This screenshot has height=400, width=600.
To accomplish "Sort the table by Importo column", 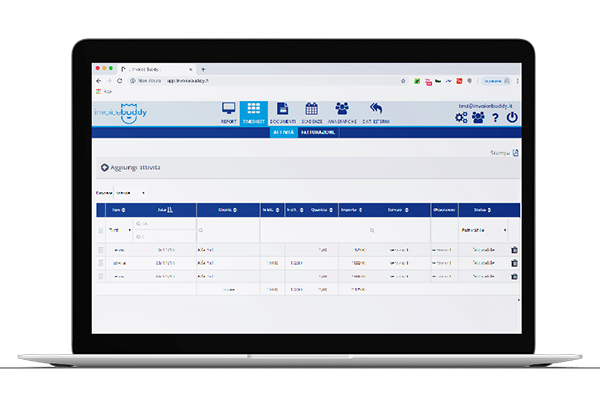I will pos(360,210).
